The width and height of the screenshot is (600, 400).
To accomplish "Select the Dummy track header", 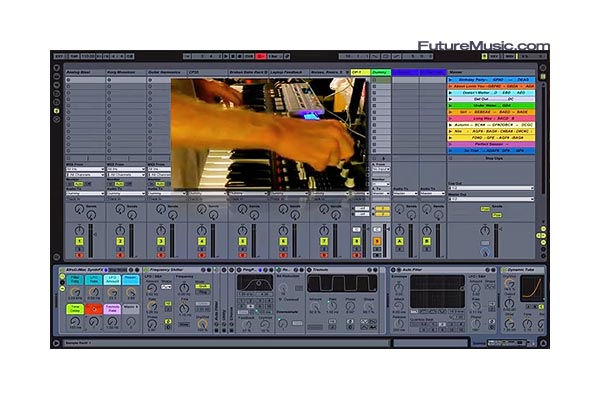I will [x=380, y=72].
